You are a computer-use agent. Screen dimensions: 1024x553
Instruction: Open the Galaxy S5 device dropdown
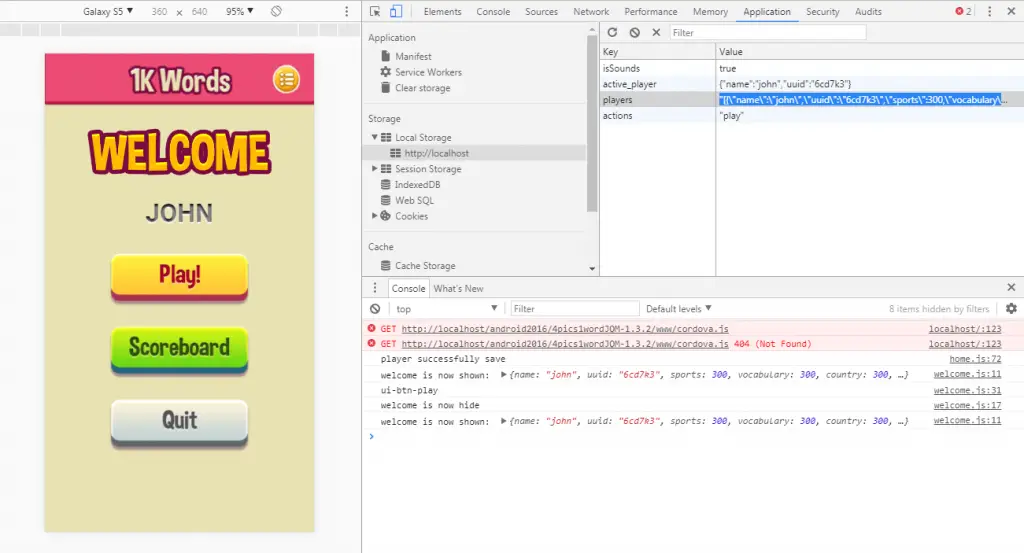tap(108, 11)
